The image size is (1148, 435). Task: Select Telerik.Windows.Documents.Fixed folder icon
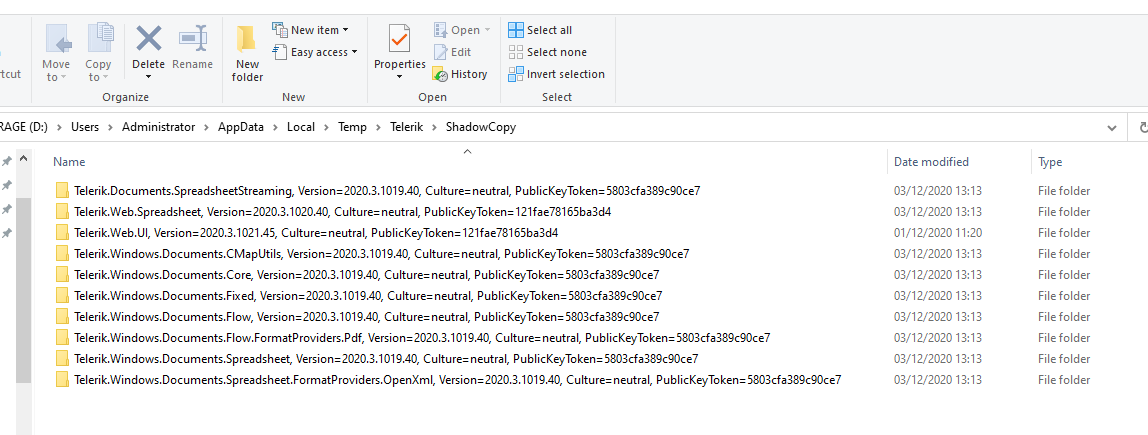(x=62, y=296)
